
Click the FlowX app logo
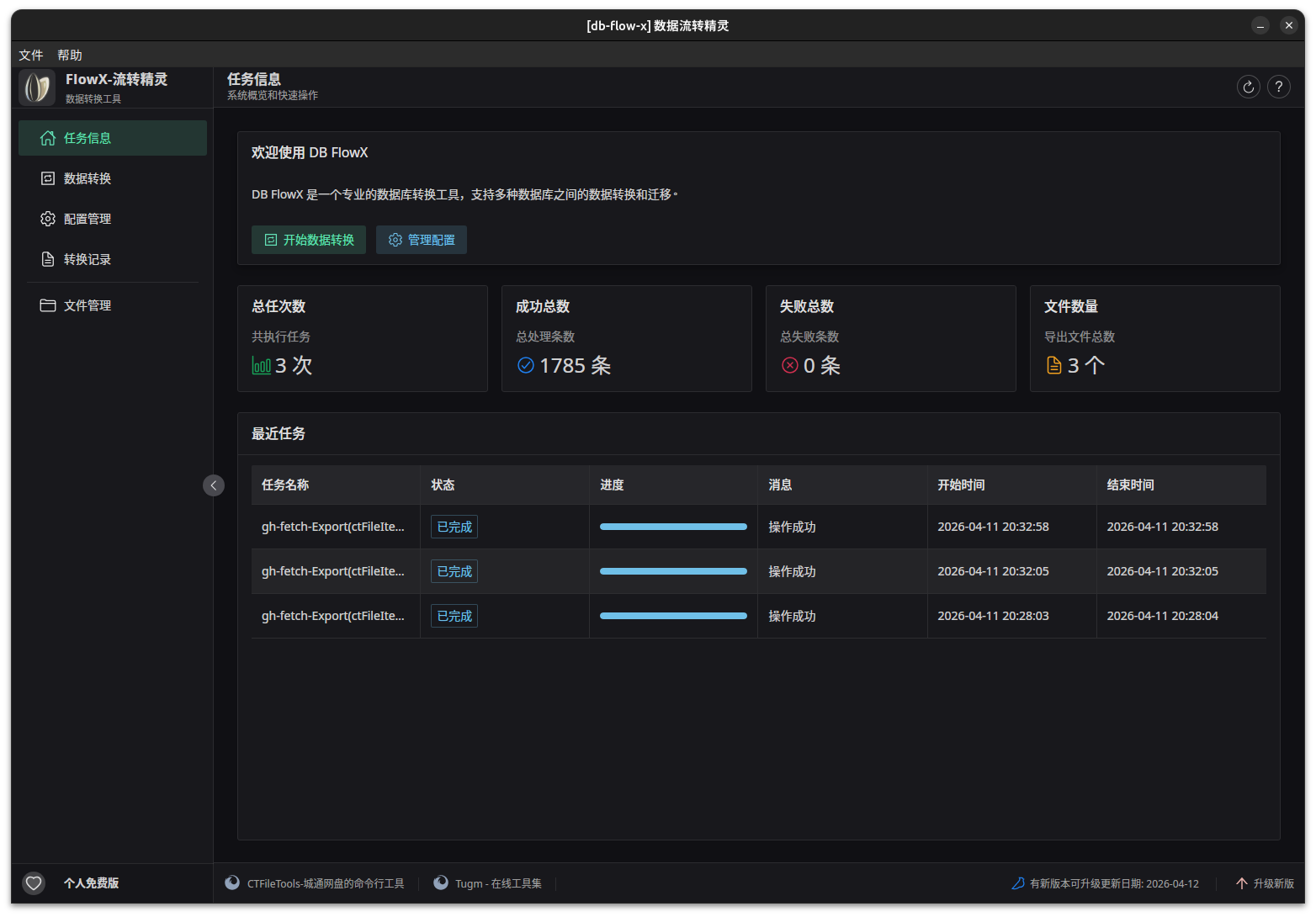pos(36,87)
